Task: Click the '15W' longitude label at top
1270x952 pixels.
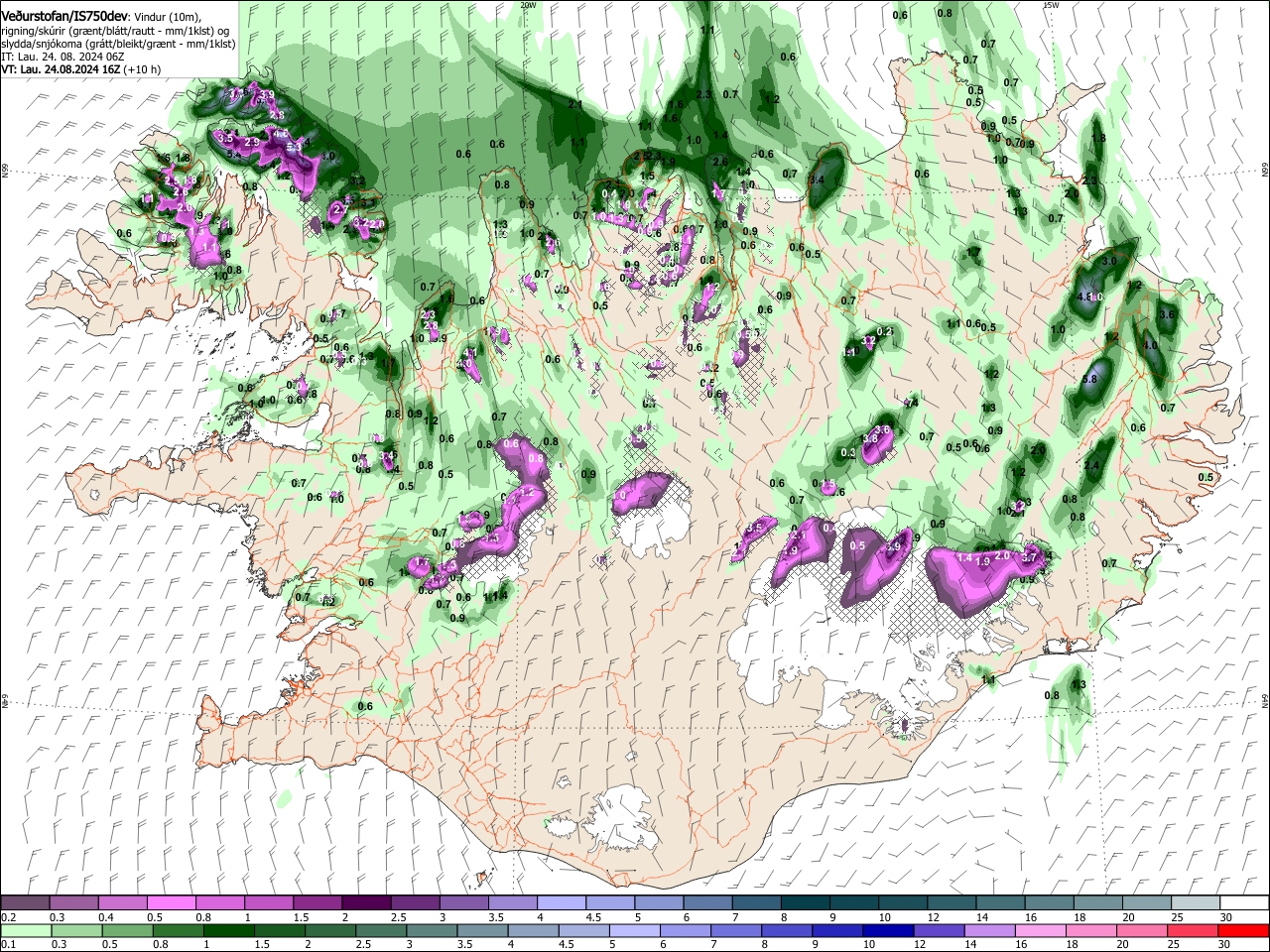Action: pyautogui.click(x=1051, y=5)
